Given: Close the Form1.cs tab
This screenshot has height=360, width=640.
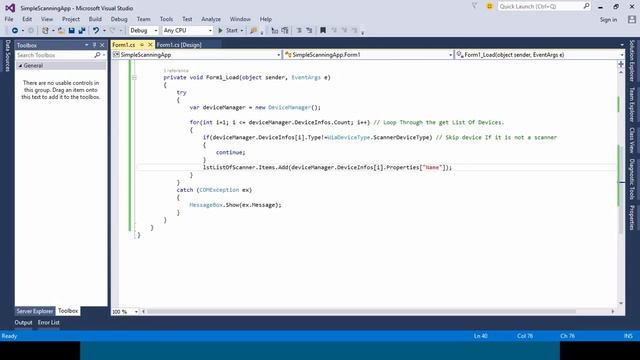Looking at the screenshot, I should (150, 44).
